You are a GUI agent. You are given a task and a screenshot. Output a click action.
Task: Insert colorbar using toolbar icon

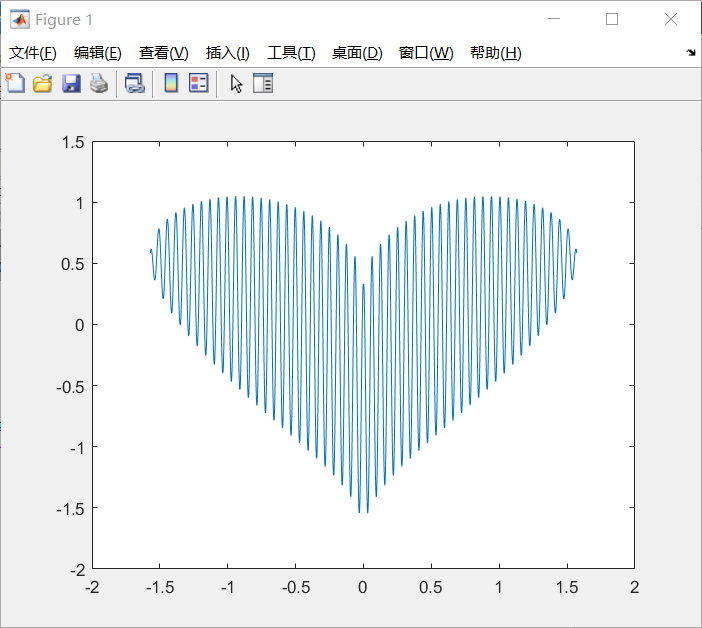171,83
